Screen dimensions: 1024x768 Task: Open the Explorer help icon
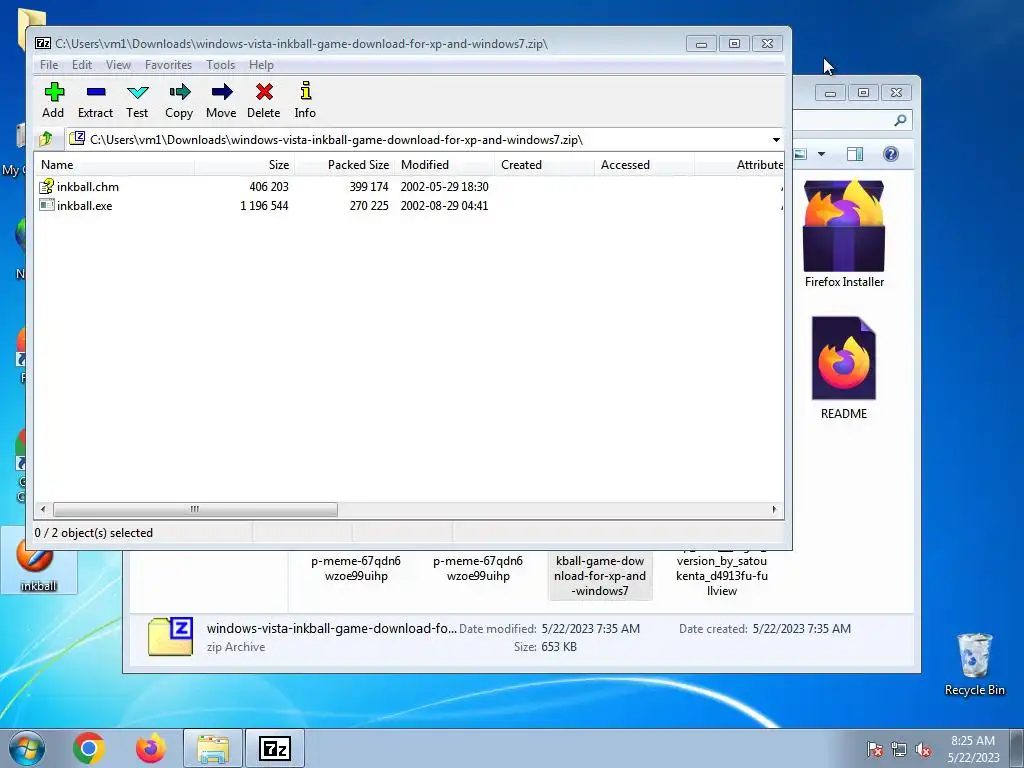click(891, 154)
